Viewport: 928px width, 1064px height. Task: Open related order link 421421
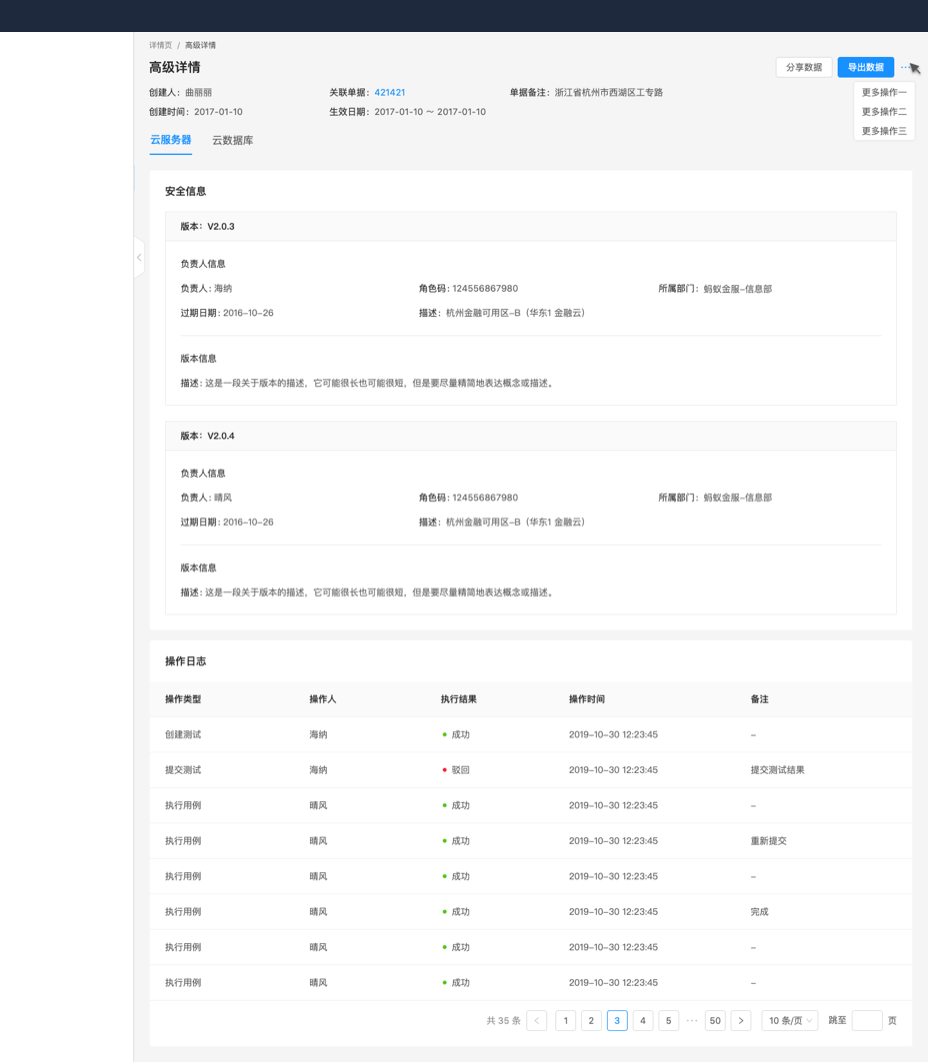point(389,92)
